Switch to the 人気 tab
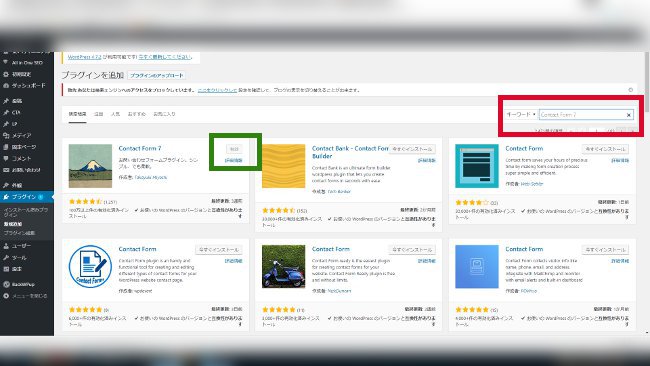Screen dimensions: 650x366 pyautogui.click(x=115, y=114)
